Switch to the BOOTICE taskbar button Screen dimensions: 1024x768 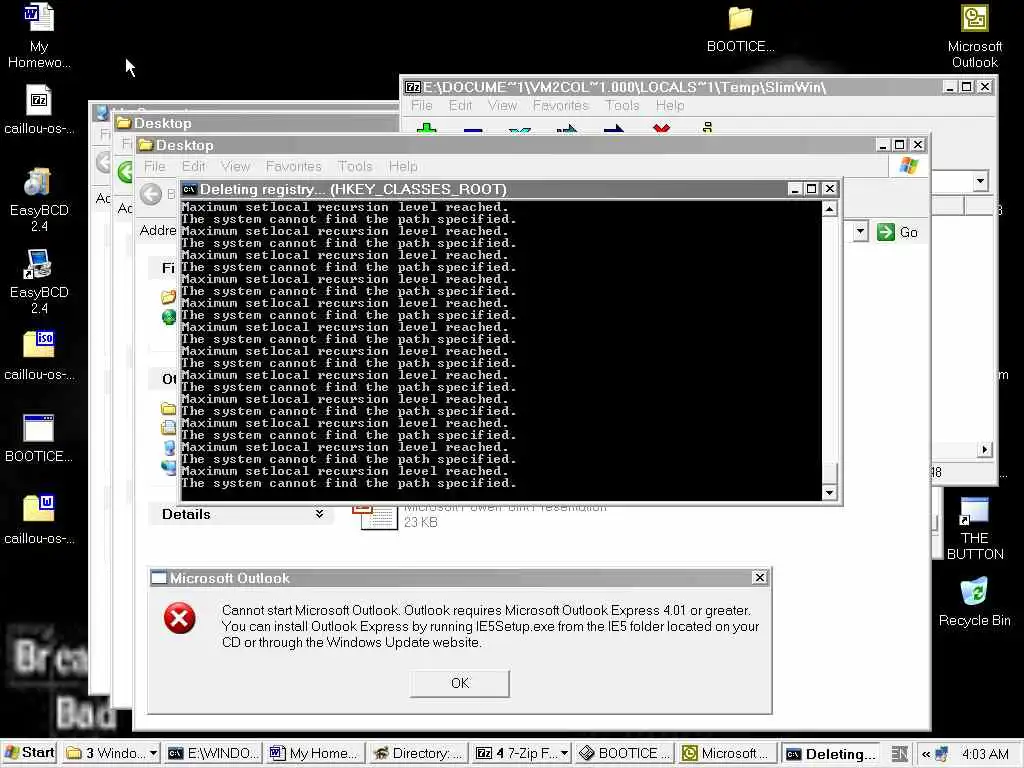(624, 754)
